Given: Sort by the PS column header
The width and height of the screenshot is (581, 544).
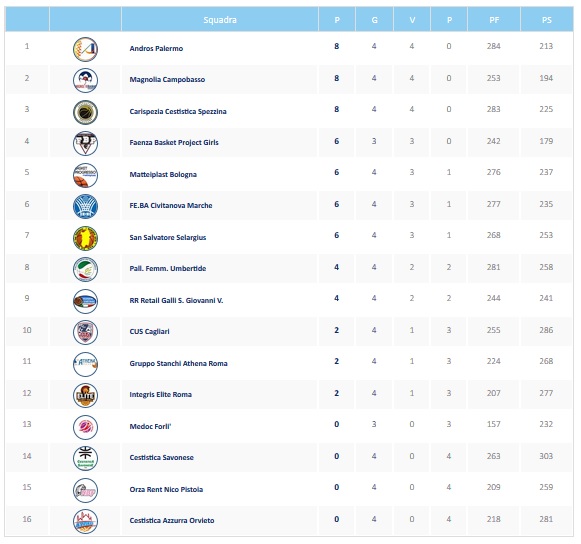Looking at the screenshot, I should pyautogui.click(x=547, y=20).
